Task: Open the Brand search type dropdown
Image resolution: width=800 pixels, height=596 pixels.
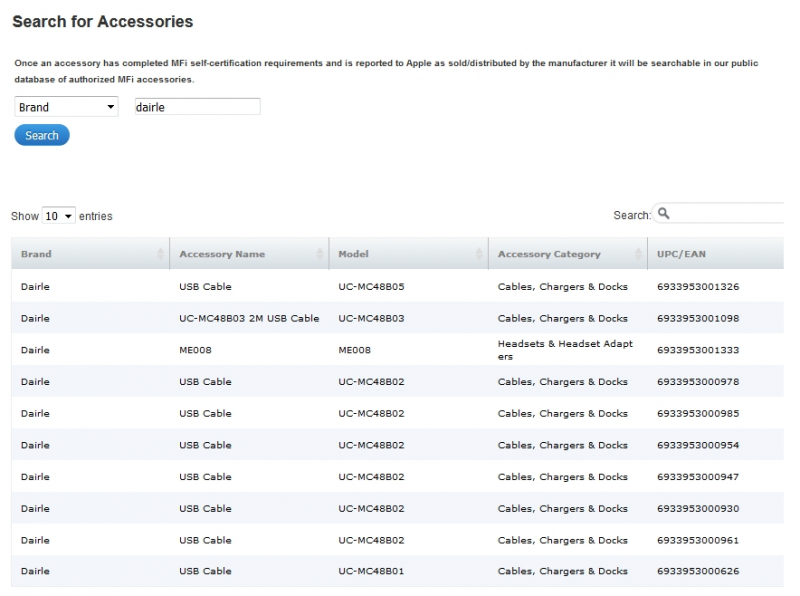Action: click(x=67, y=107)
